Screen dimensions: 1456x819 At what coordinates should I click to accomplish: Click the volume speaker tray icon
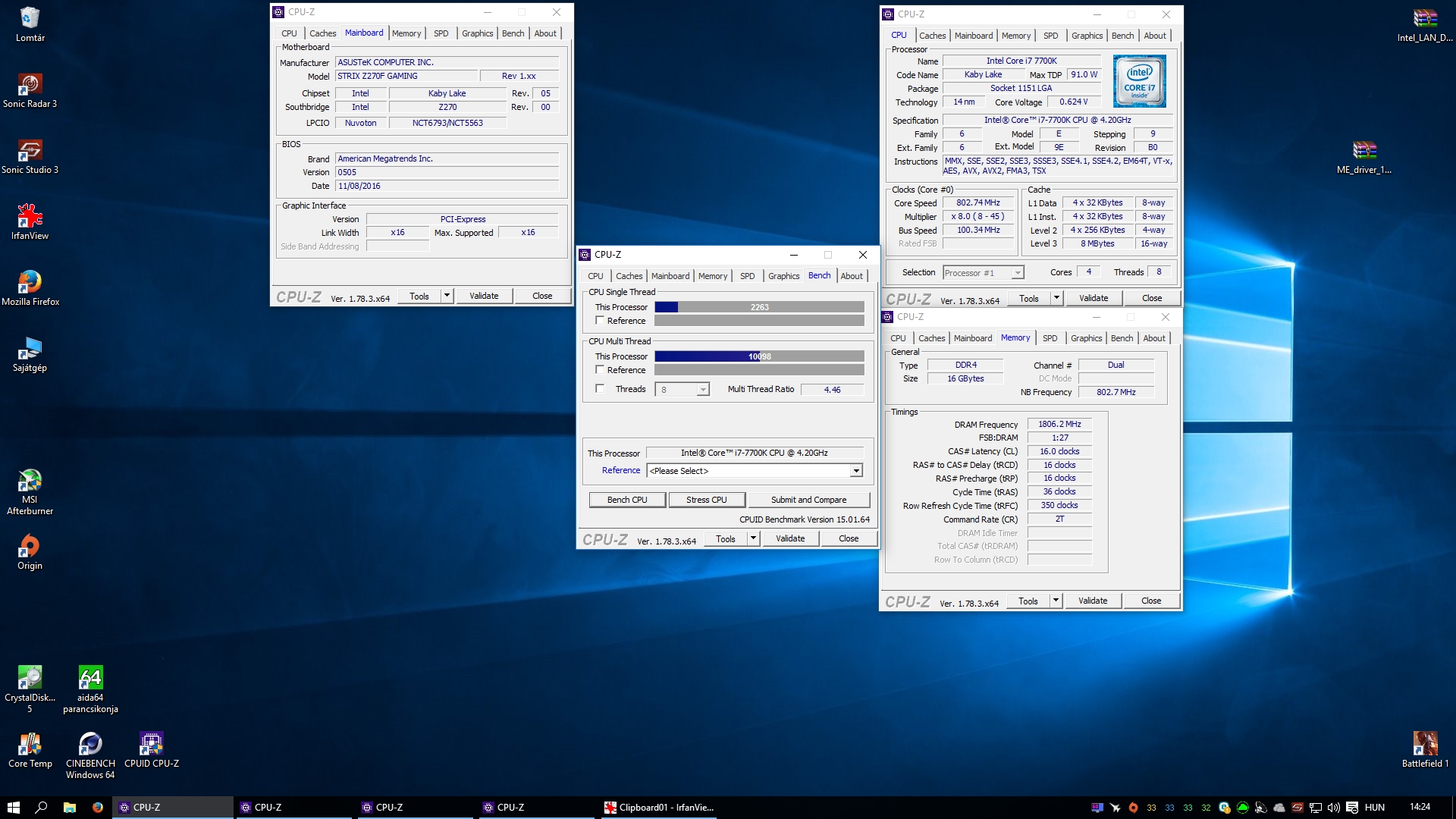pyautogui.click(x=1334, y=807)
